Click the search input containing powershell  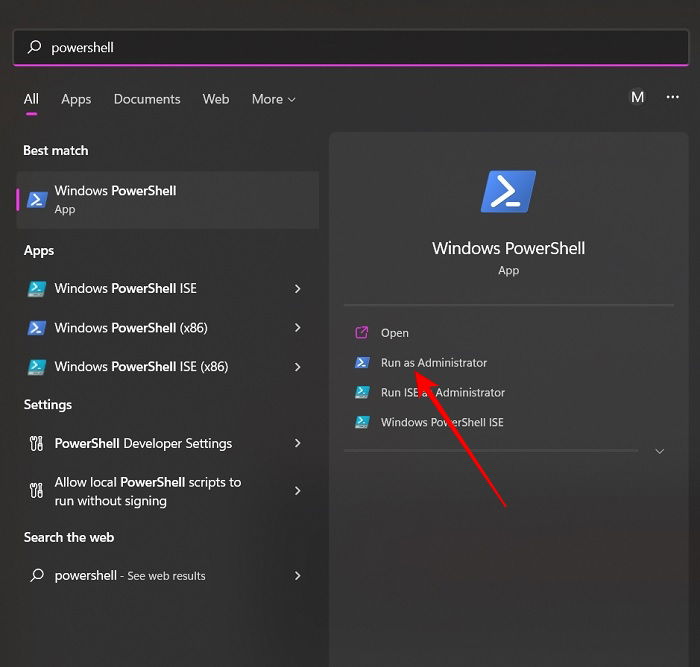351,47
